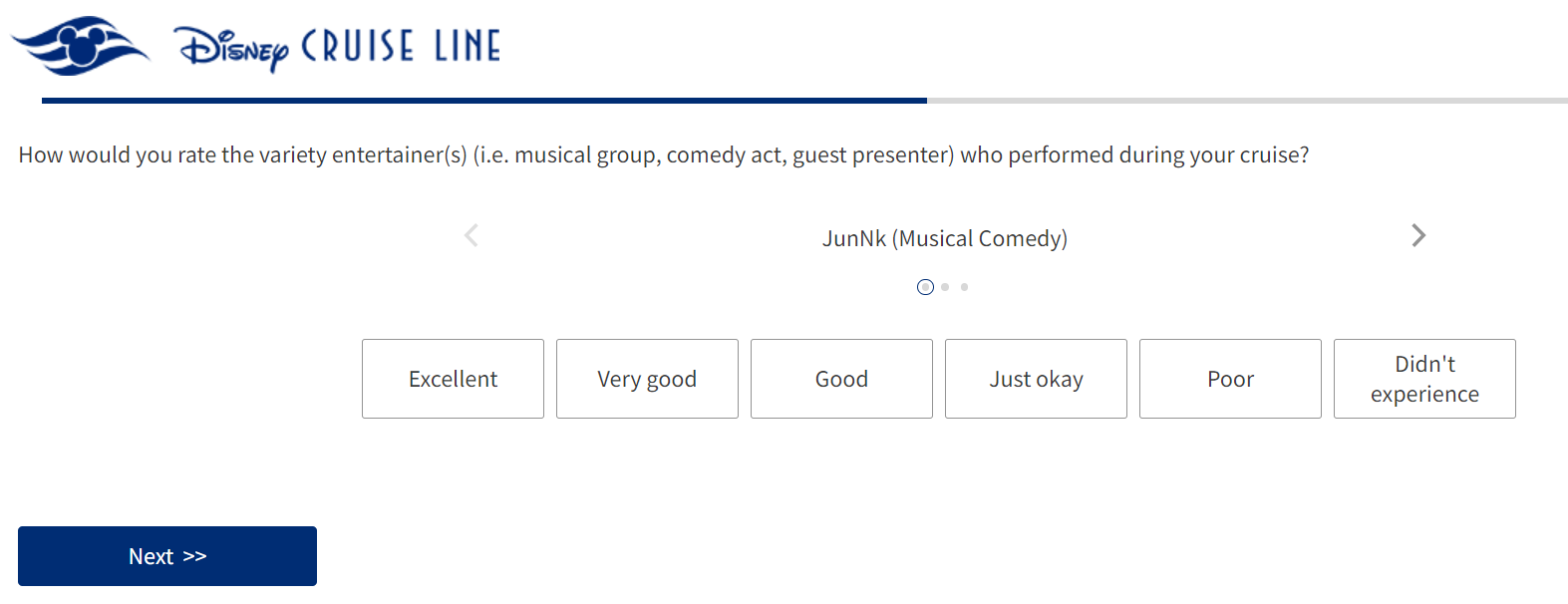Click the double arrows on Next button
This screenshot has height=604, width=1568.
coord(194,556)
